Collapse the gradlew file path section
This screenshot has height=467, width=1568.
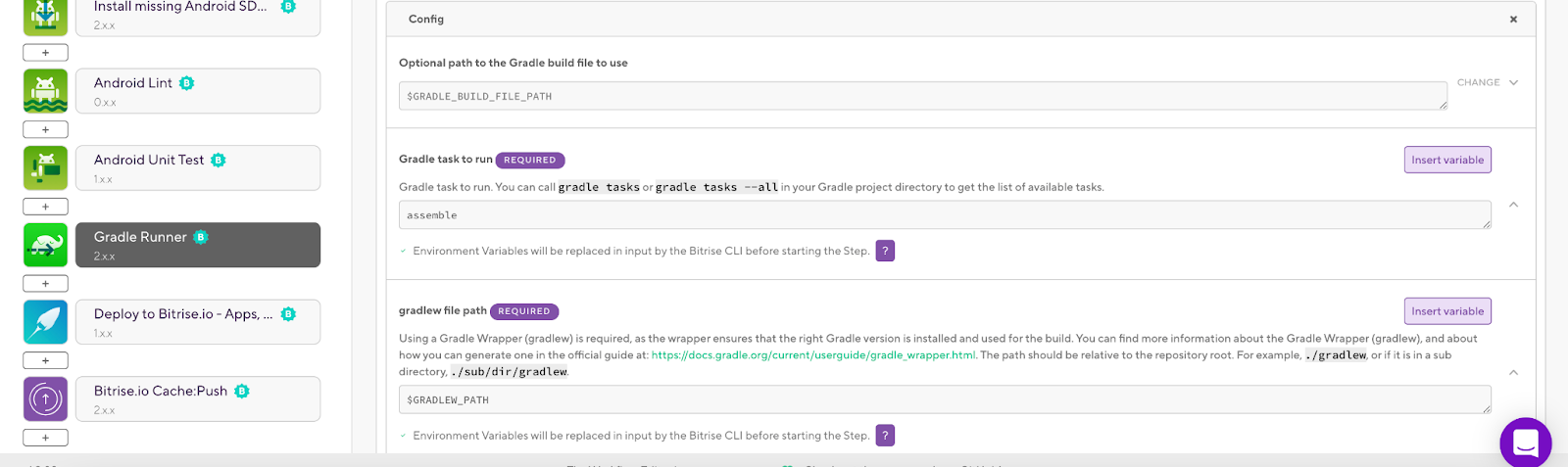pos(1513,372)
